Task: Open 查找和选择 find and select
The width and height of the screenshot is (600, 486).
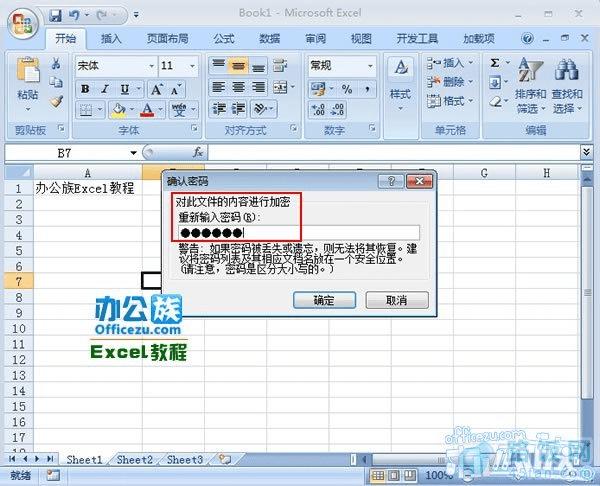Action: 567,86
